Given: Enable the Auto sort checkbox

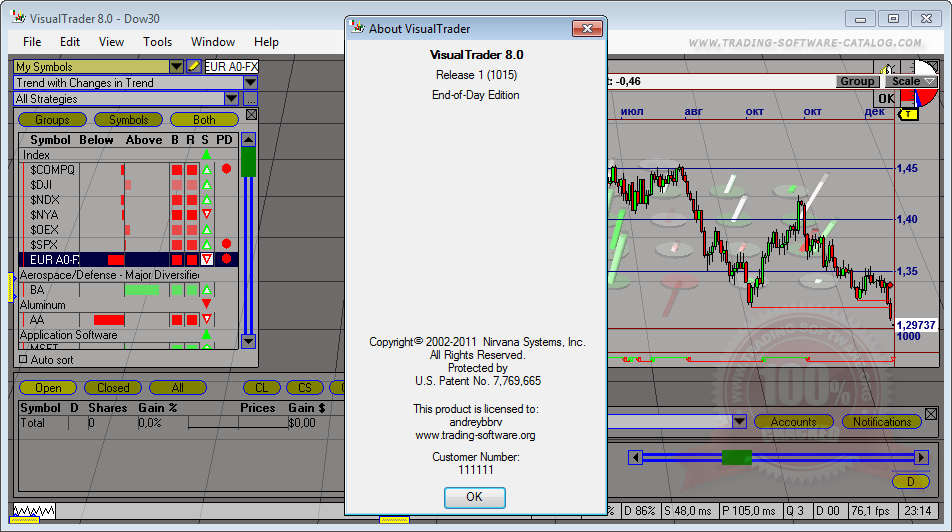Looking at the screenshot, I should [x=24, y=359].
